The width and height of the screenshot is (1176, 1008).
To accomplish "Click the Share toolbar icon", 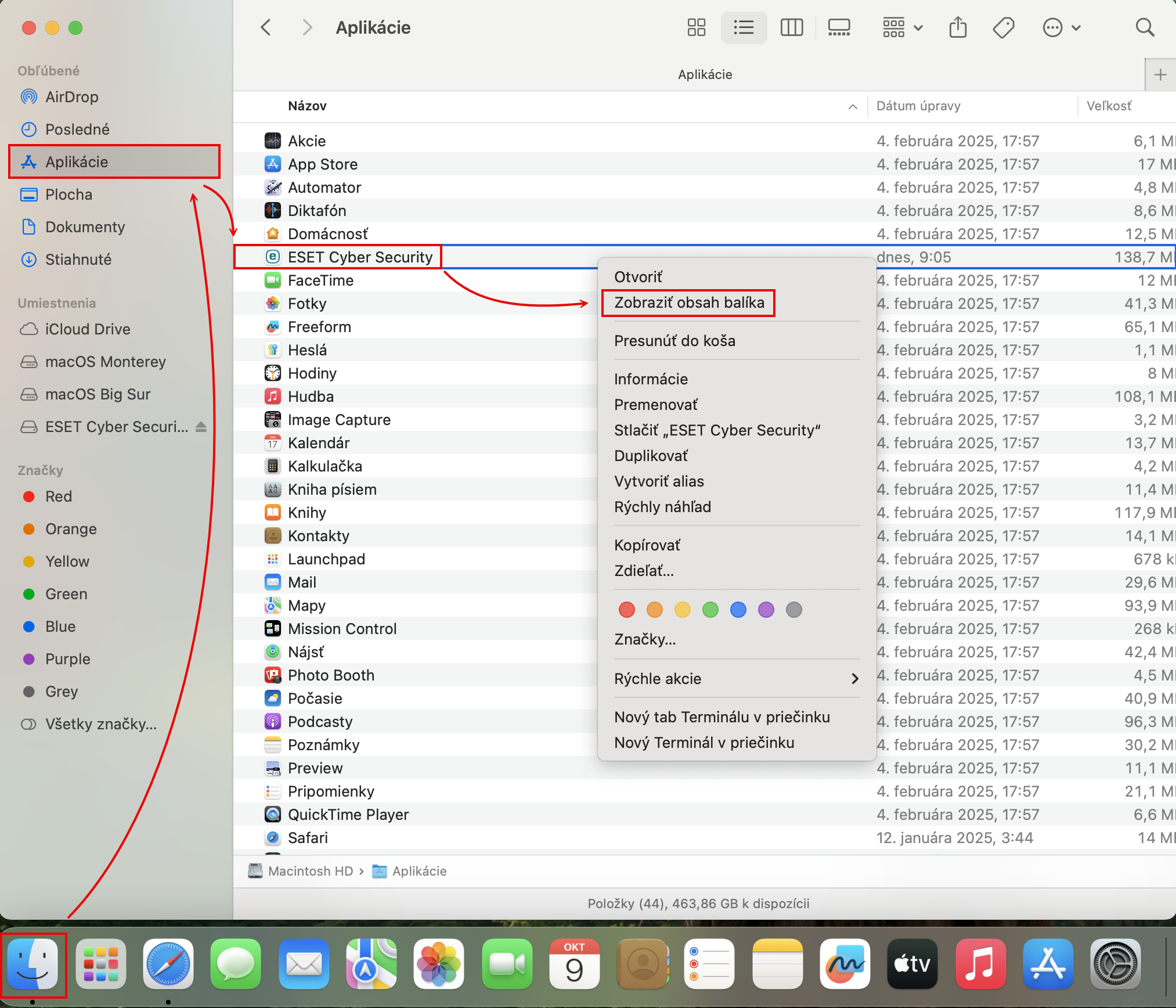I will pyautogui.click(x=958, y=27).
